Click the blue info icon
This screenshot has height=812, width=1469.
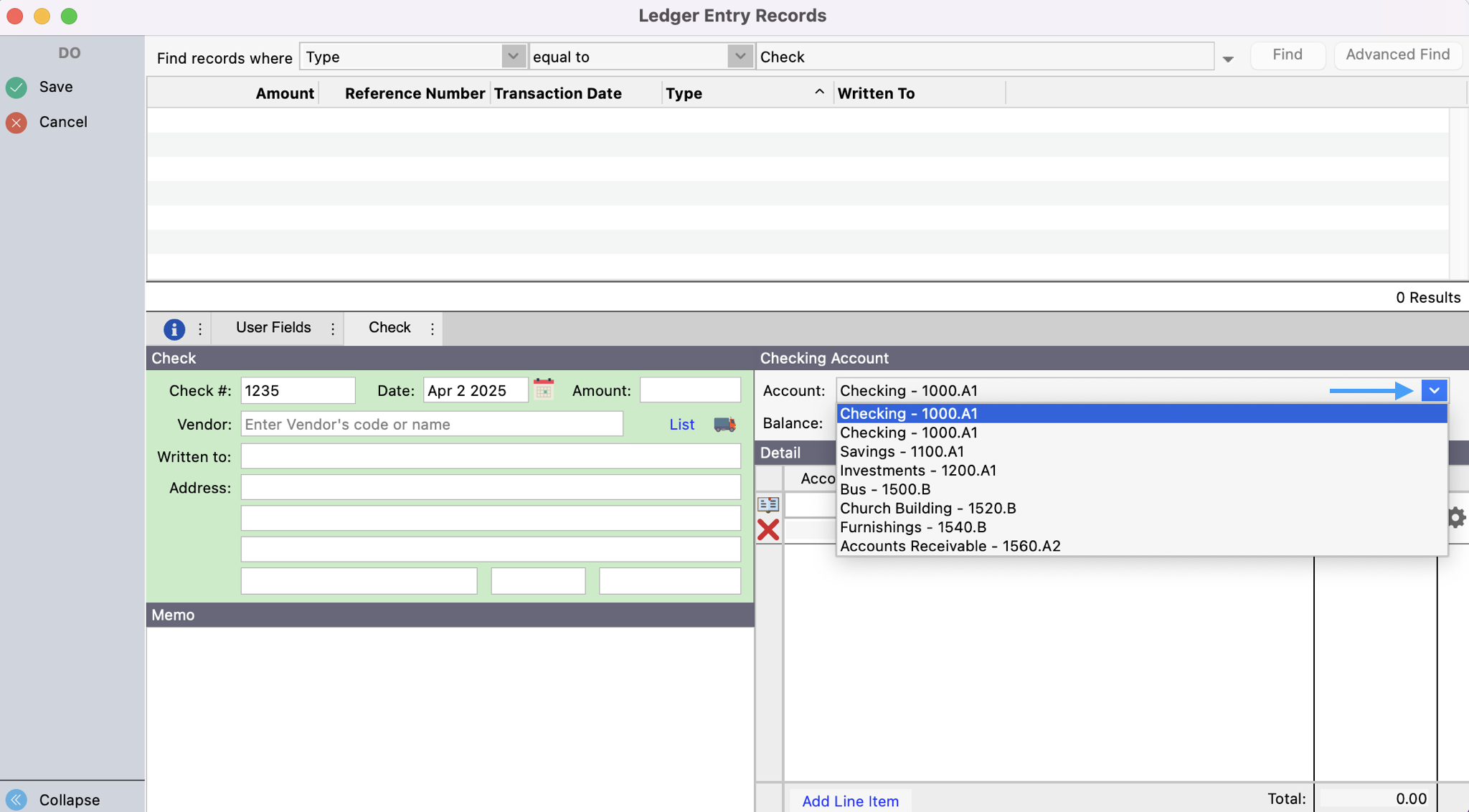coord(174,329)
